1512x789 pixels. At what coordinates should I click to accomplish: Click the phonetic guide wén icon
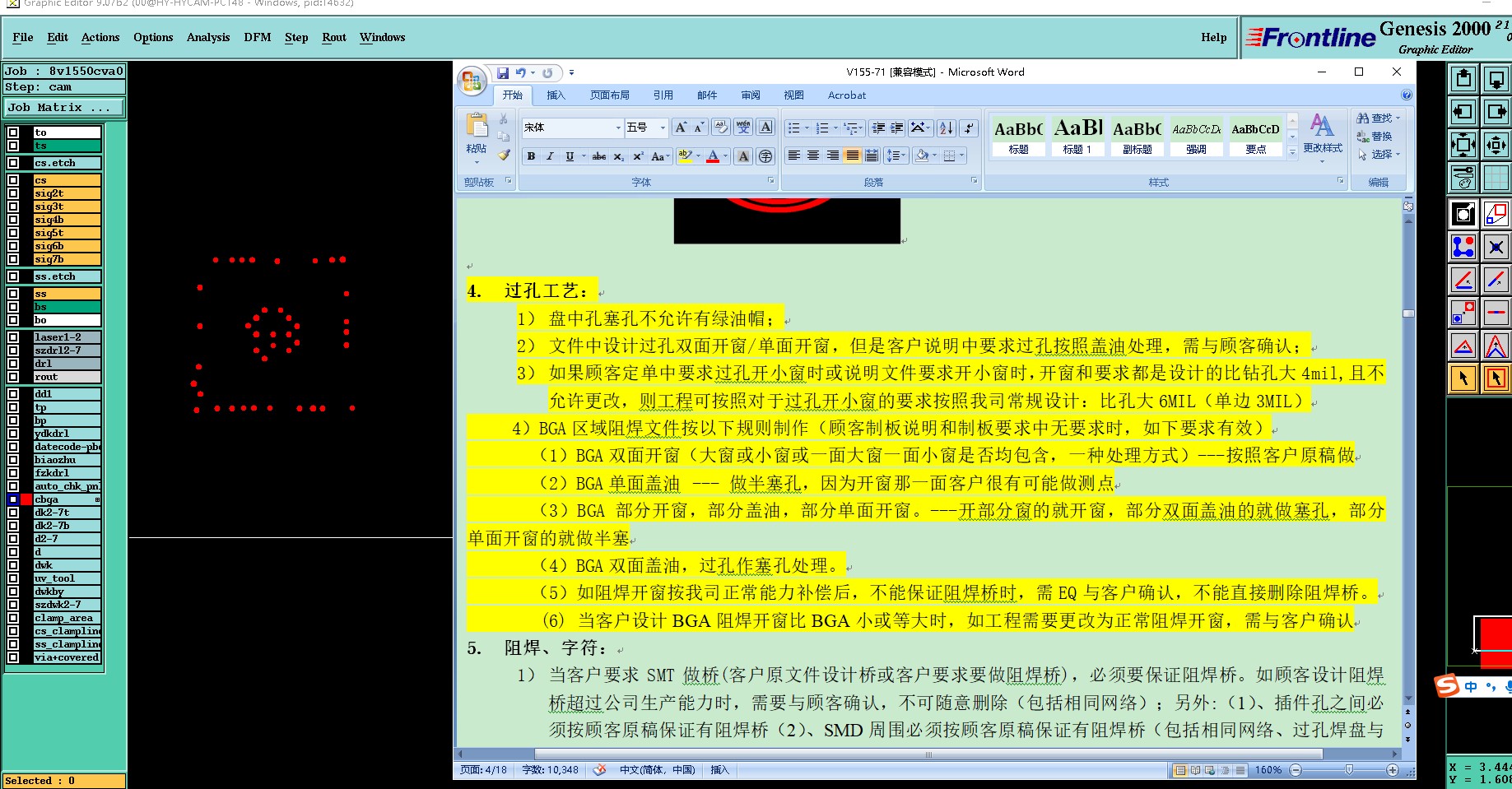[743, 128]
